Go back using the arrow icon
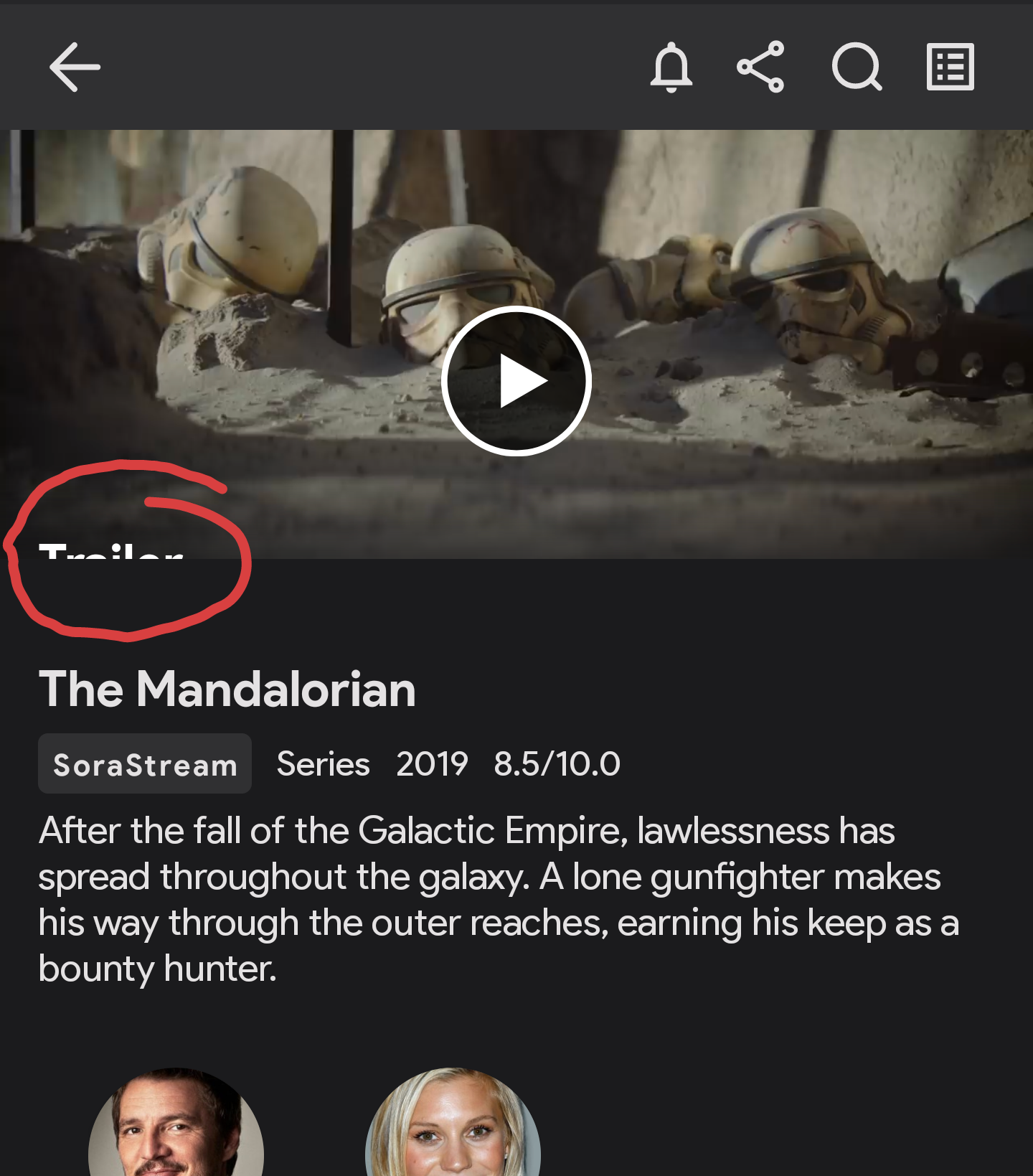 (x=75, y=67)
